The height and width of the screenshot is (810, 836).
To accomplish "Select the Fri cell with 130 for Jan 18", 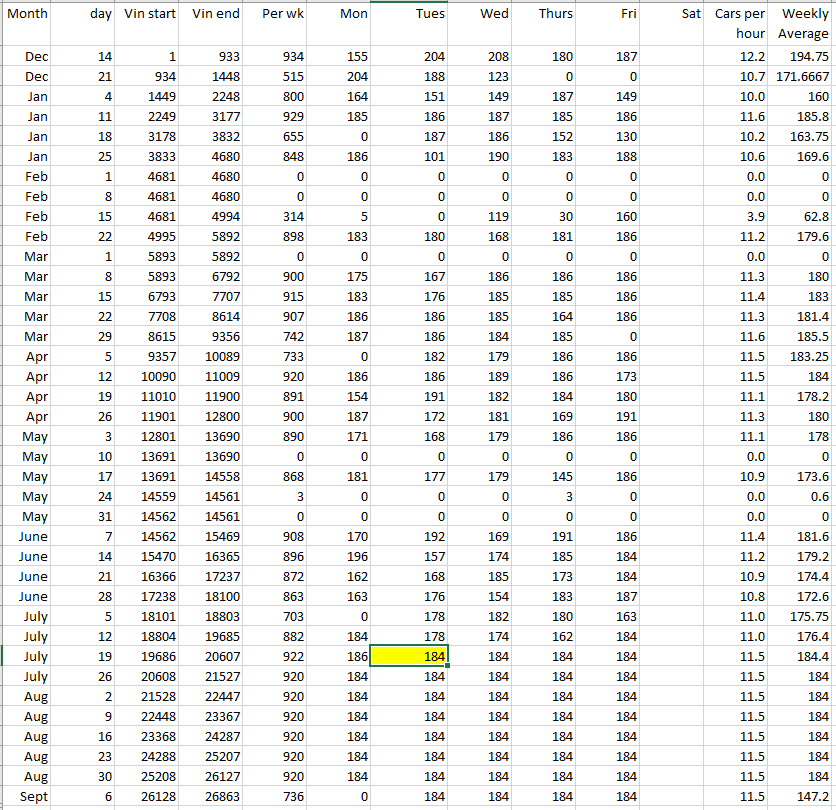I will click(609, 137).
